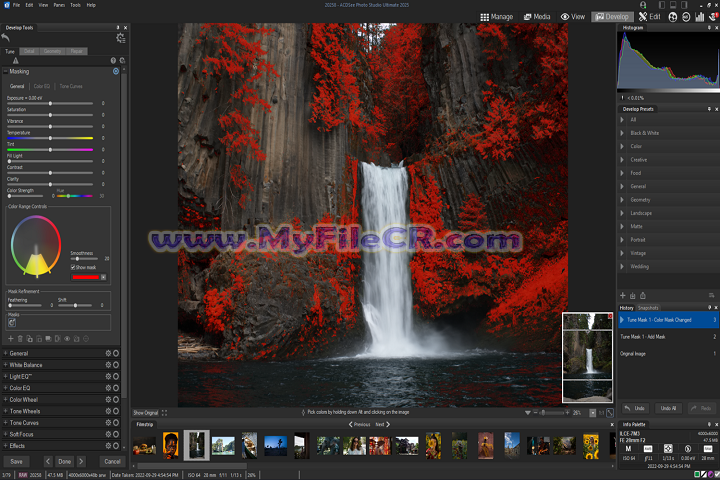Toggle the Color Wheel enable circle
The image size is (720, 480).
pyautogui.click(x=116, y=400)
